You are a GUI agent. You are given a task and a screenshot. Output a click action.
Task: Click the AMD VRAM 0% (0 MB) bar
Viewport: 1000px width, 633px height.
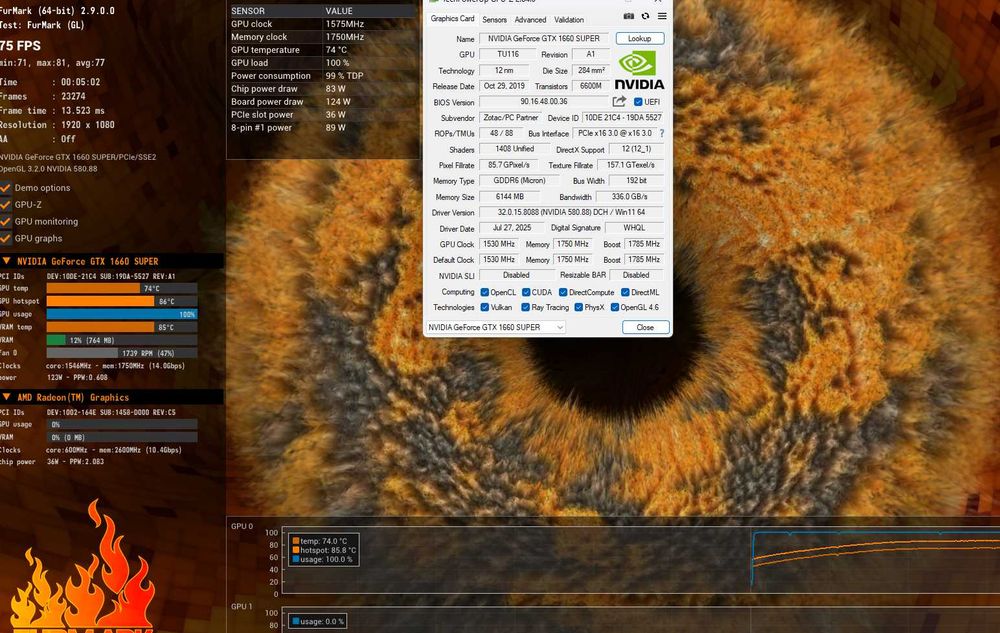122,437
